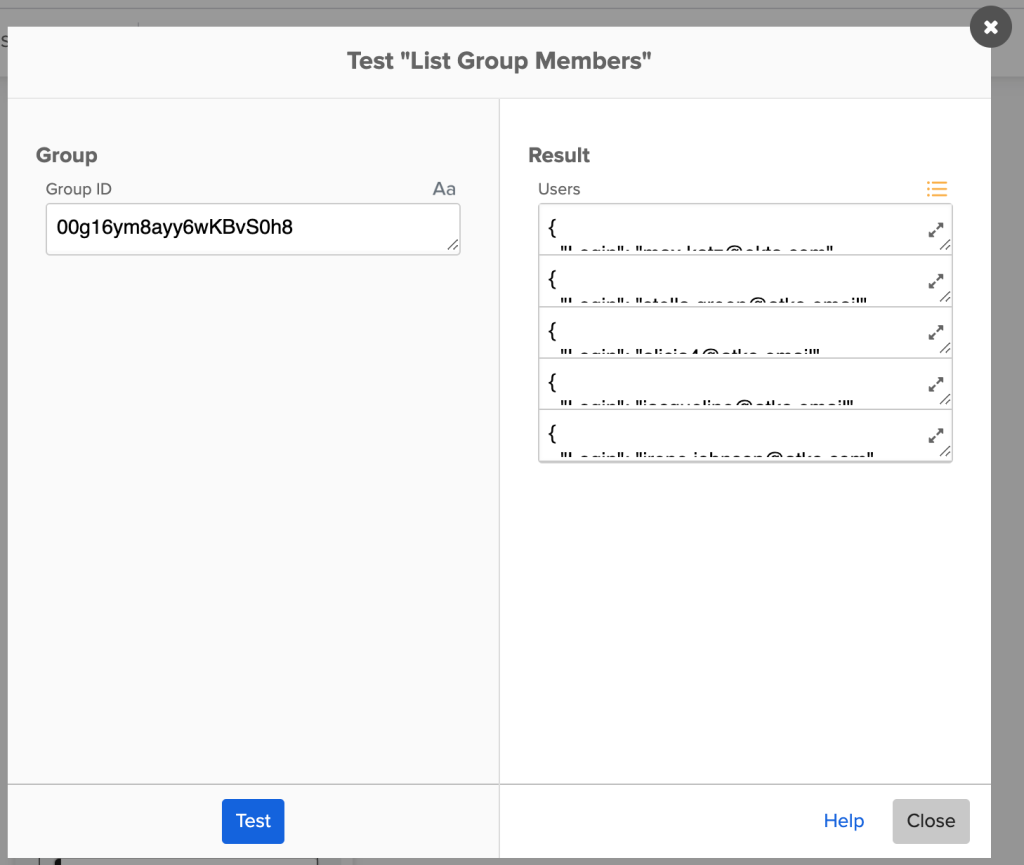The width and height of the screenshot is (1024, 865).
Task: Run the flow test with the Test button
Action: point(253,821)
